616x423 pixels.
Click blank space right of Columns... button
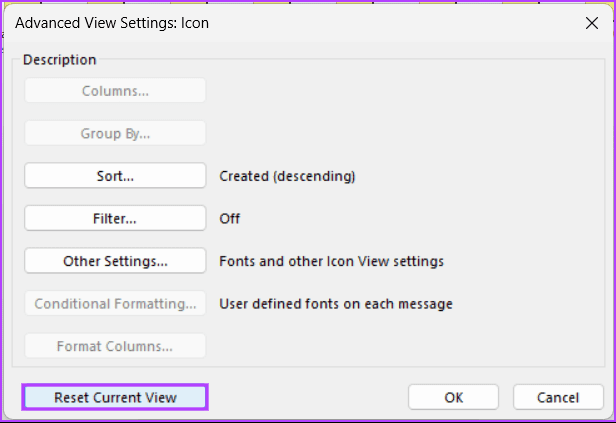[400, 91]
